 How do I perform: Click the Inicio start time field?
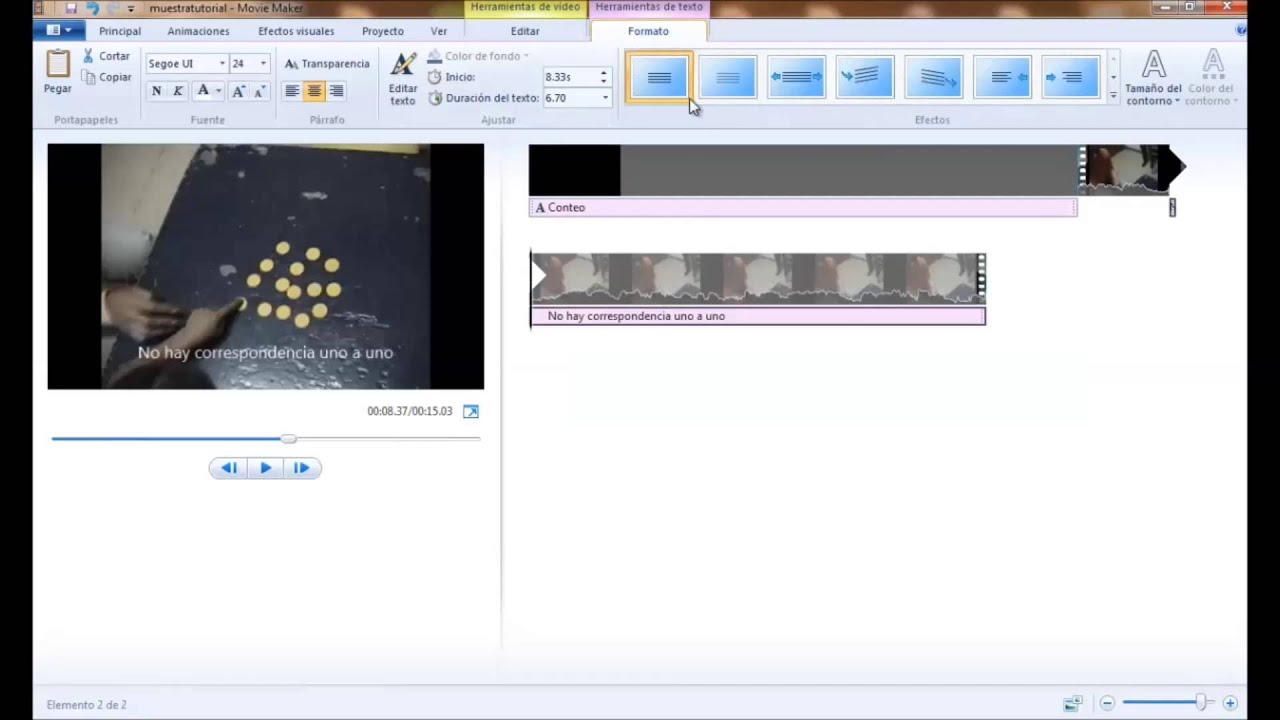click(x=569, y=77)
